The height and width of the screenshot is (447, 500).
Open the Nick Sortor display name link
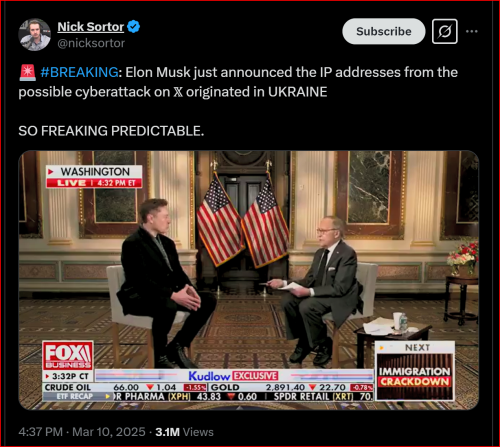(91, 27)
